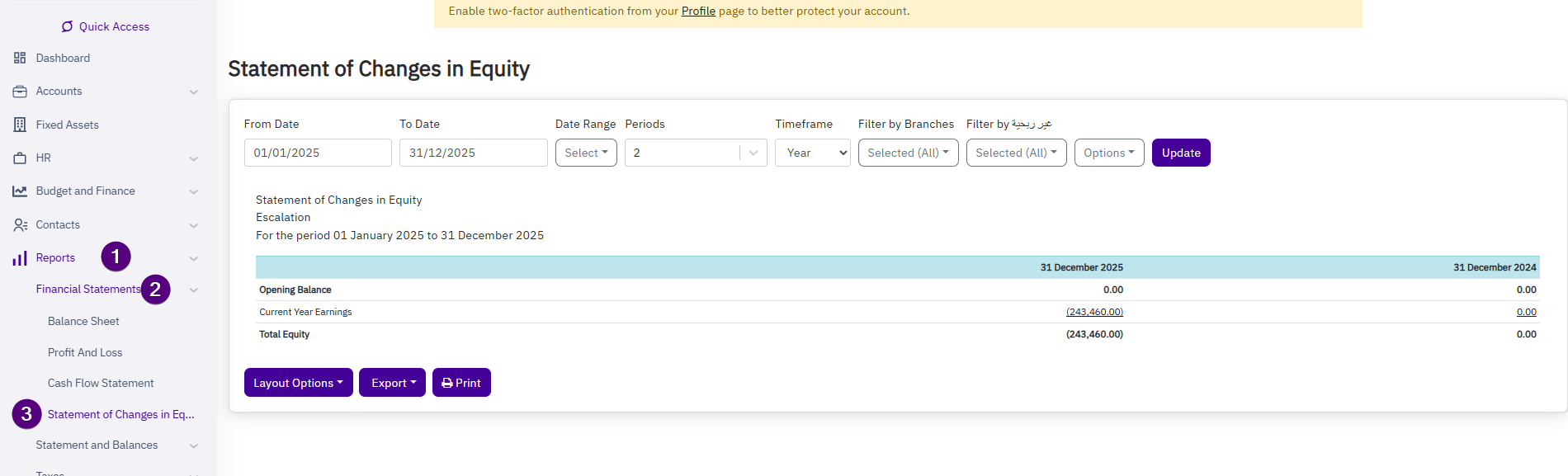The width and height of the screenshot is (1568, 476).
Task: Click the Accounts wallet icon
Action: (x=20, y=92)
